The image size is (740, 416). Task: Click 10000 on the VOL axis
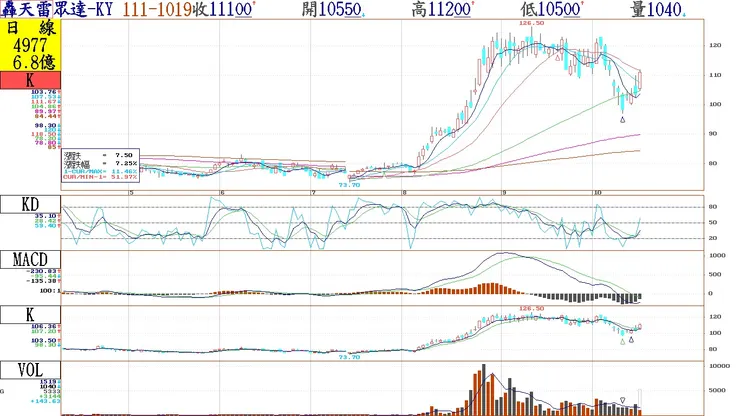720,366
